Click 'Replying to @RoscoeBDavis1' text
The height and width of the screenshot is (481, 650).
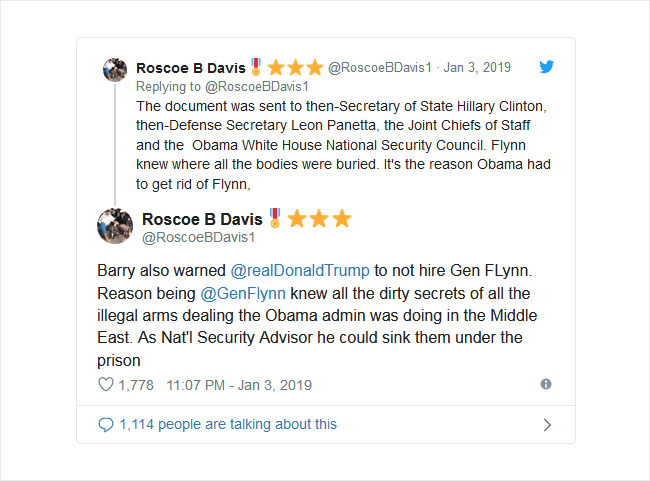coord(222,86)
